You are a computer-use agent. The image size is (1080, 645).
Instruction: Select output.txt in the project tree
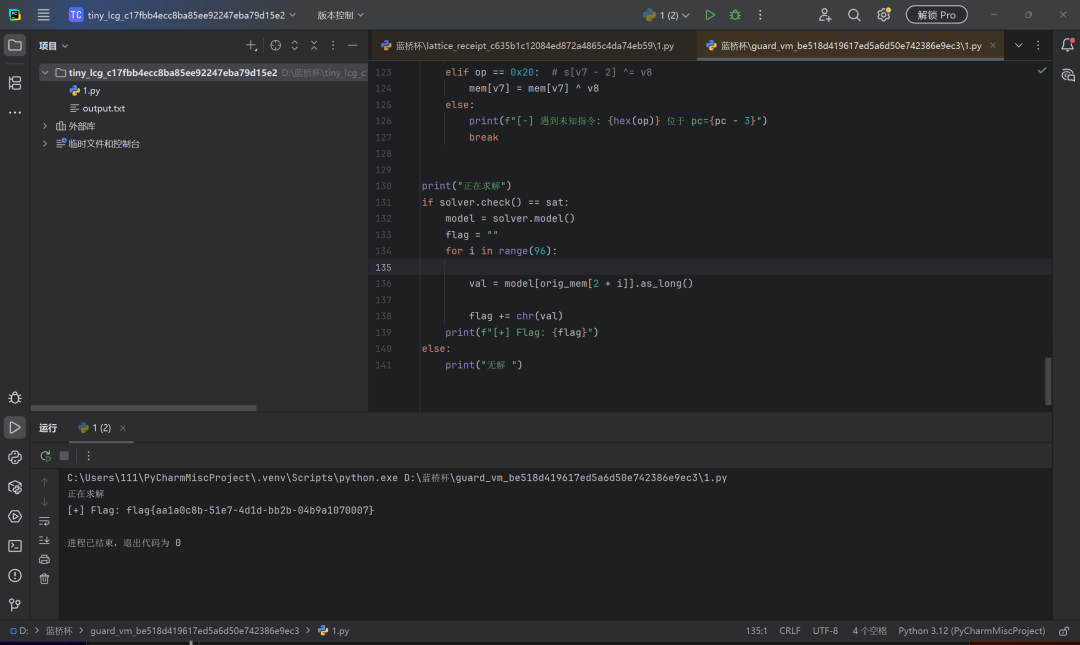tap(103, 108)
